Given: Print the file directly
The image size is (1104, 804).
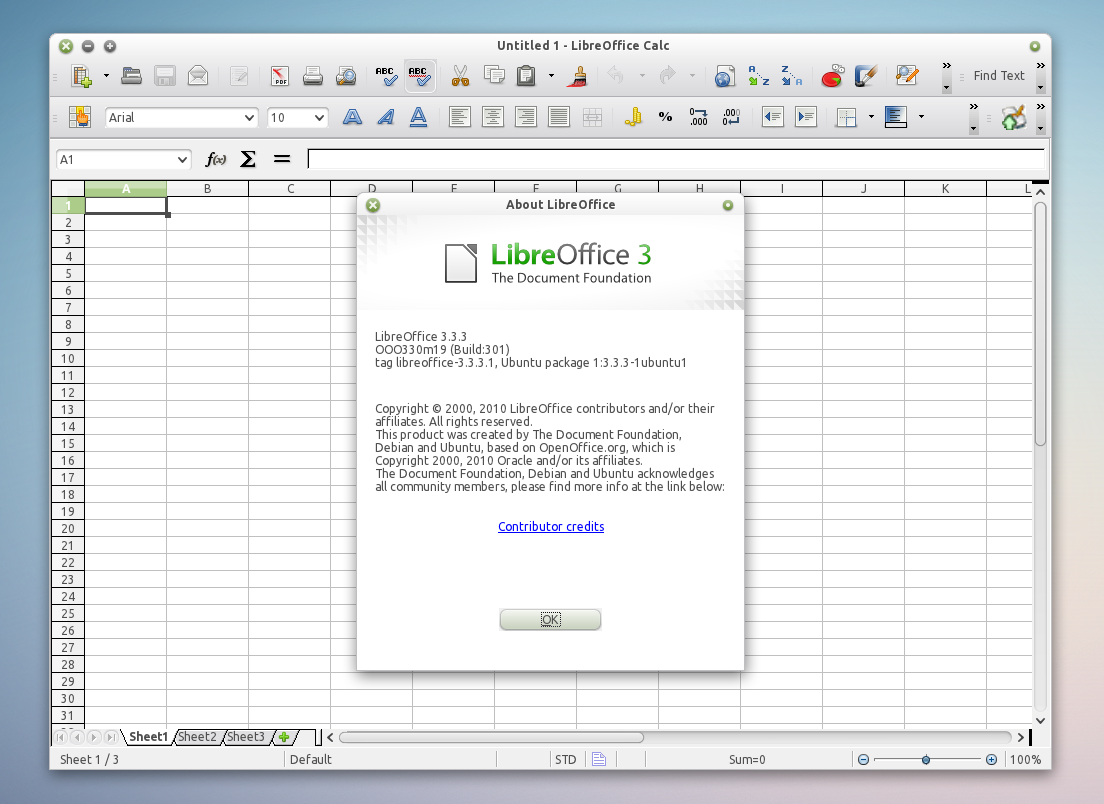Looking at the screenshot, I should [313, 76].
